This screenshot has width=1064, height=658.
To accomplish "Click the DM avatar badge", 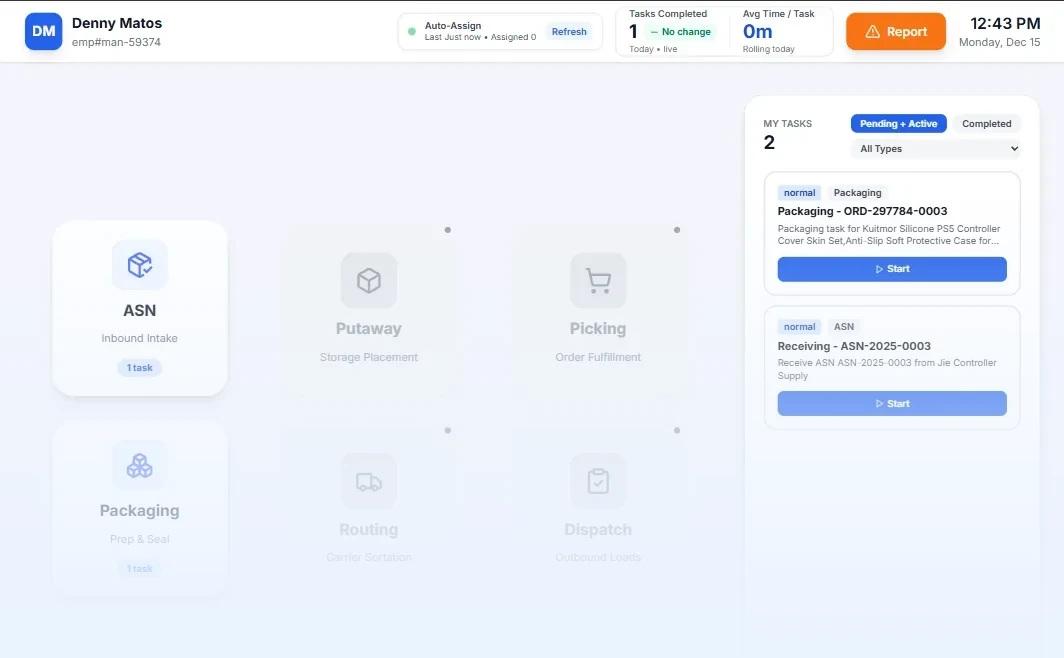I will click(42, 30).
